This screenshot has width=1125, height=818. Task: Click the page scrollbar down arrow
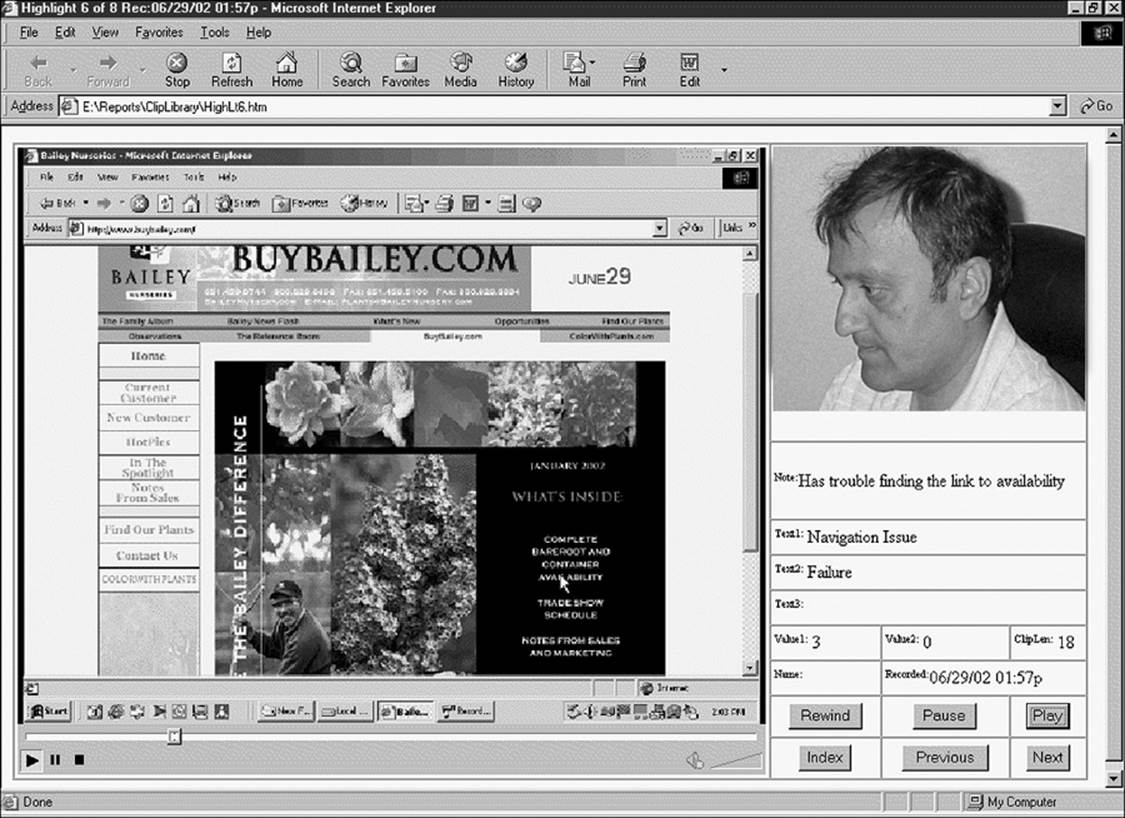click(1113, 779)
